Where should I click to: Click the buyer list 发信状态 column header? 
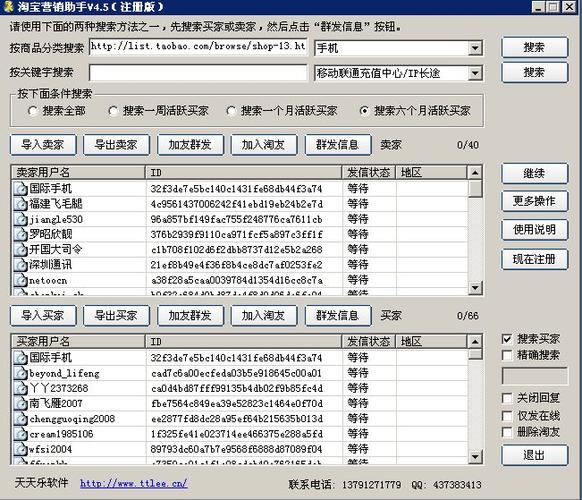(x=368, y=341)
